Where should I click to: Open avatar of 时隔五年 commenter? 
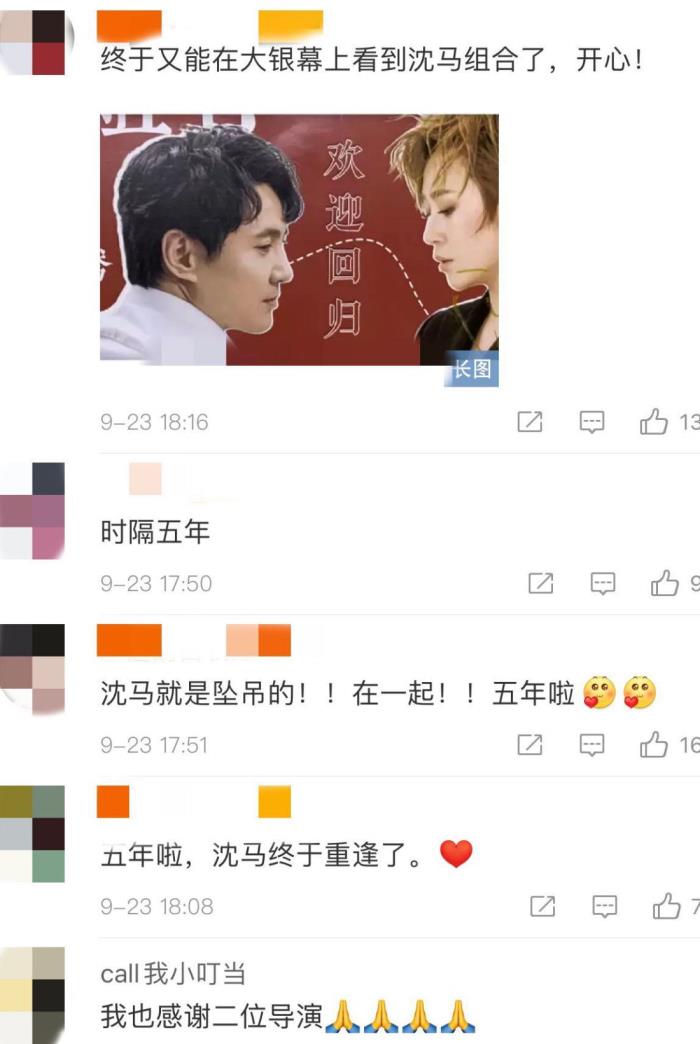(33, 511)
